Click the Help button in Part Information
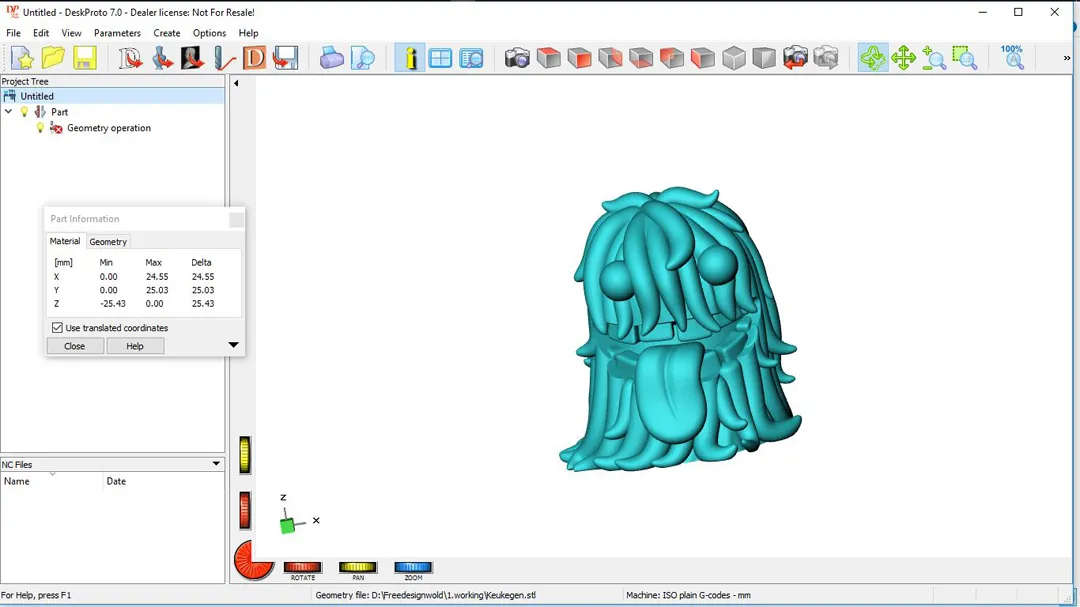The image size is (1080, 607). (x=135, y=346)
